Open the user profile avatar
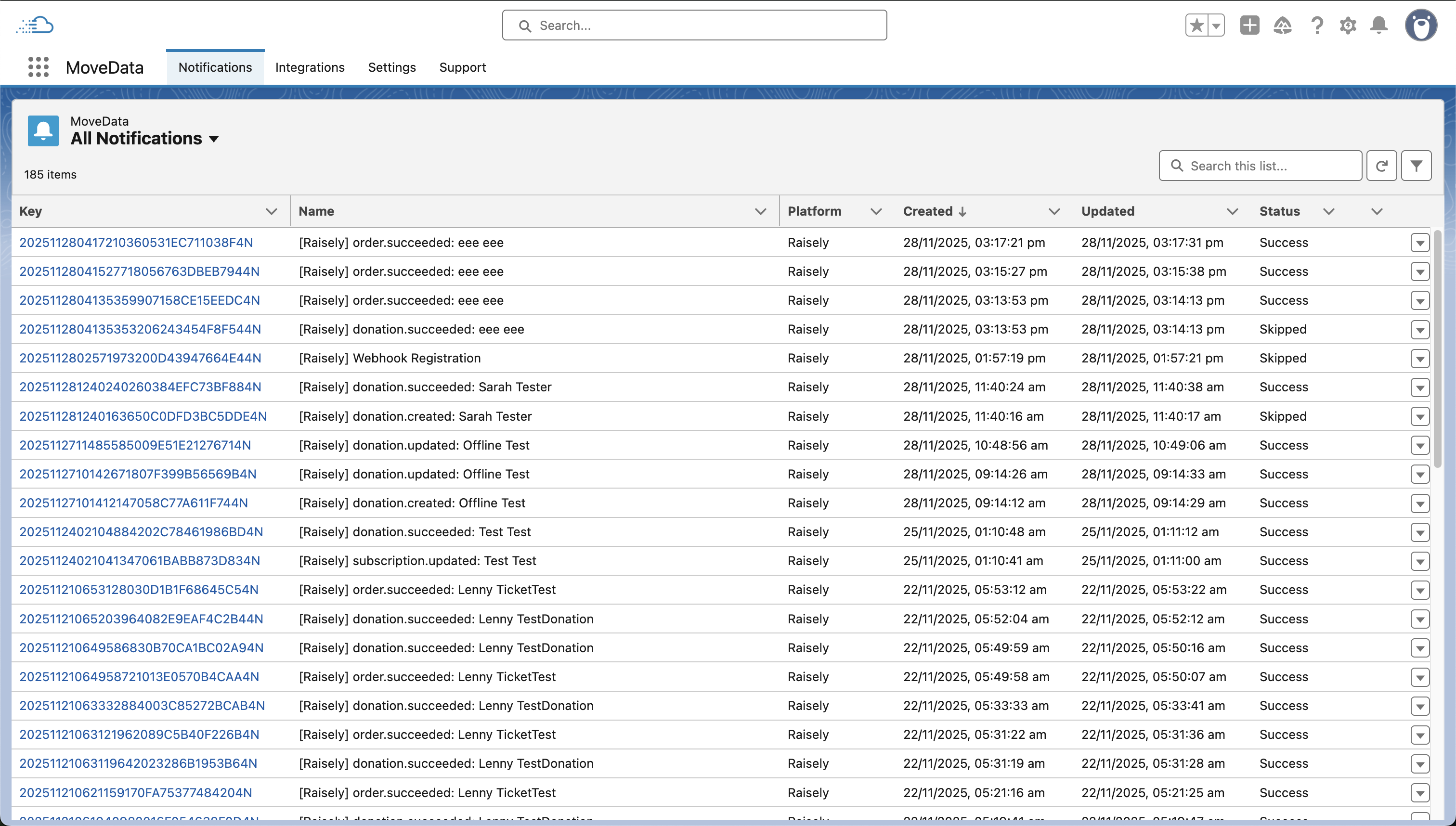The width and height of the screenshot is (1456, 826). tap(1421, 25)
